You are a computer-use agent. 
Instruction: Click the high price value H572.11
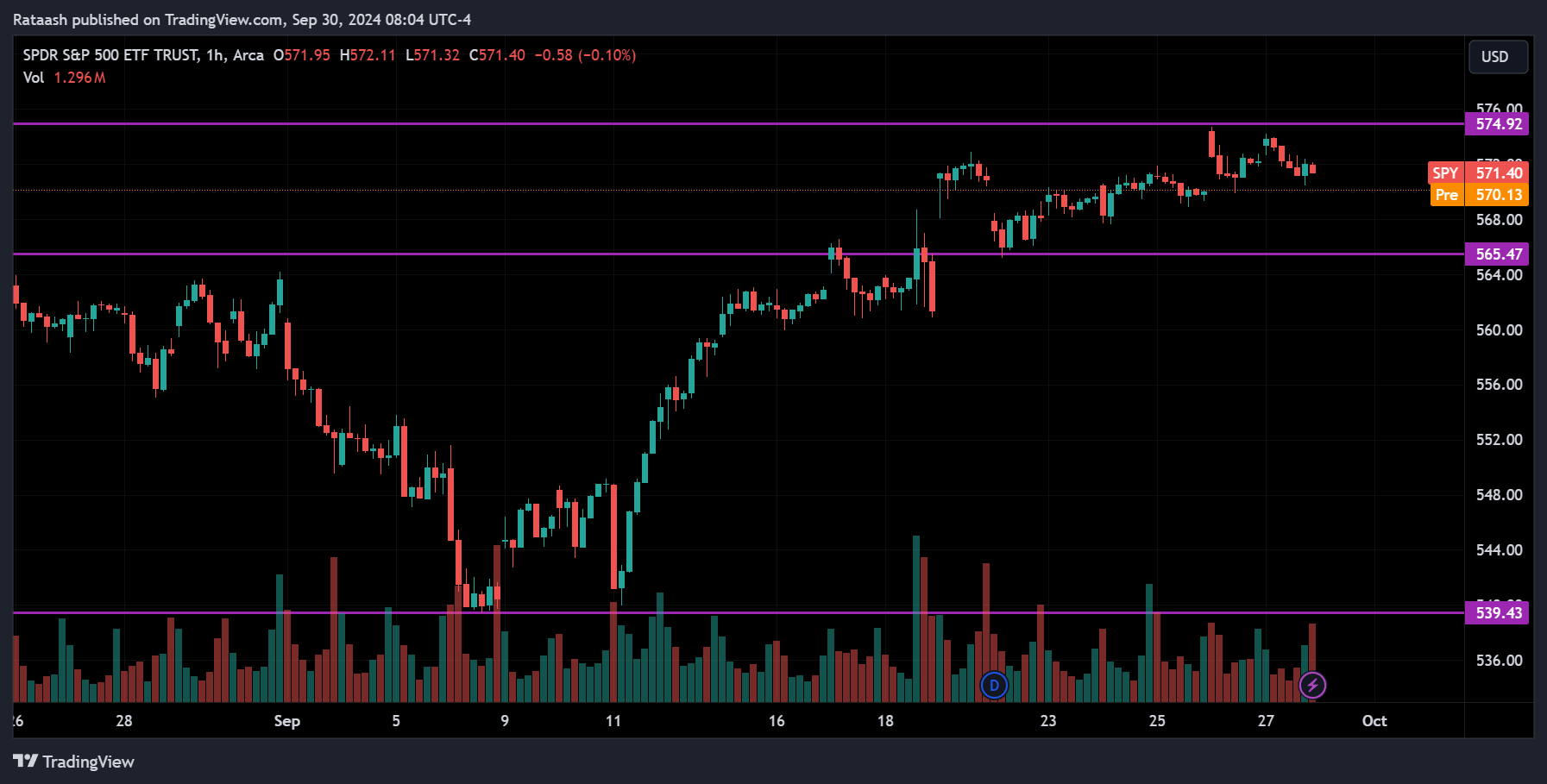pos(368,55)
